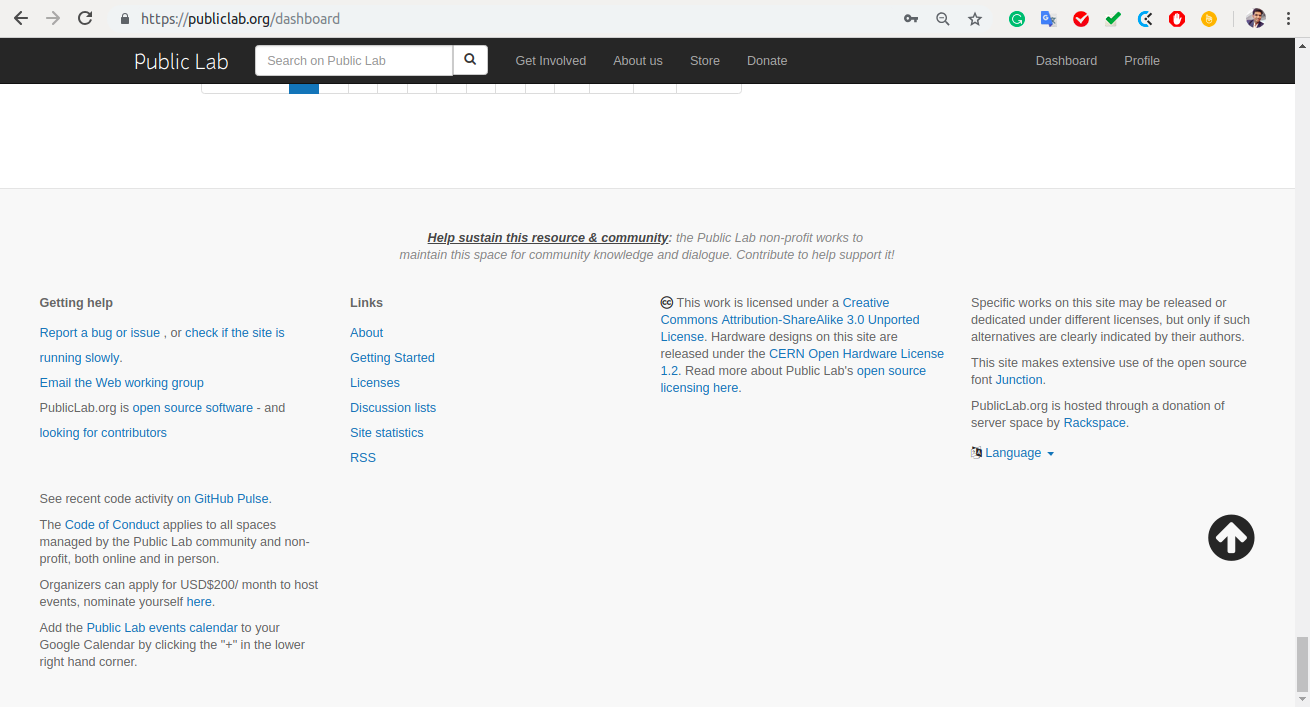
Task: Open the Grammarly extension icon
Action: coord(1017,18)
